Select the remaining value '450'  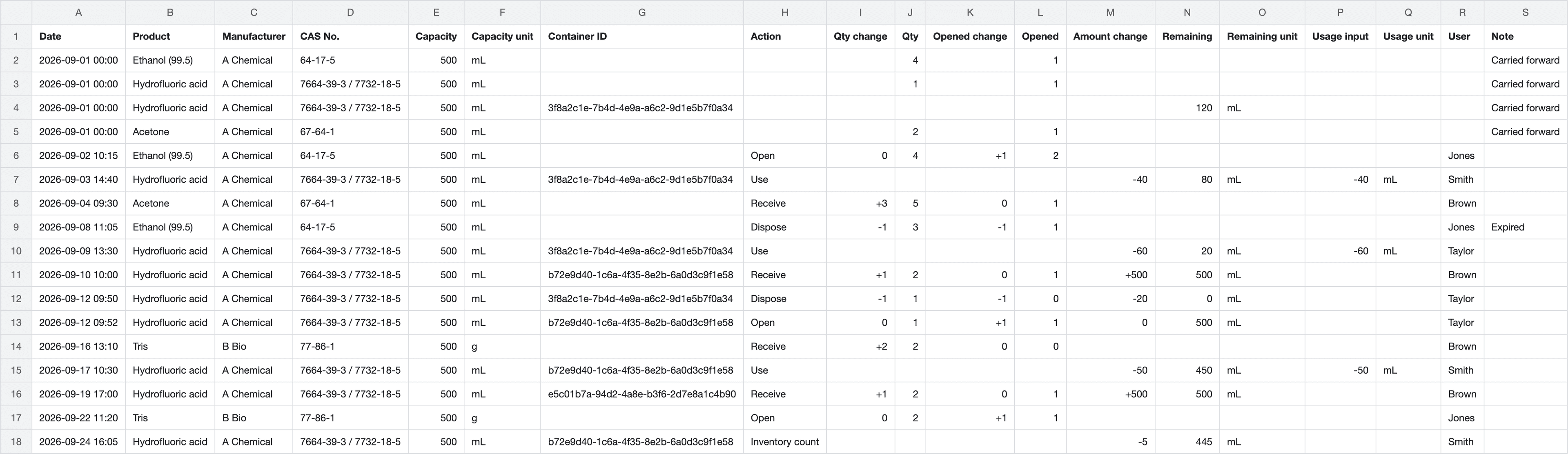(1186, 370)
